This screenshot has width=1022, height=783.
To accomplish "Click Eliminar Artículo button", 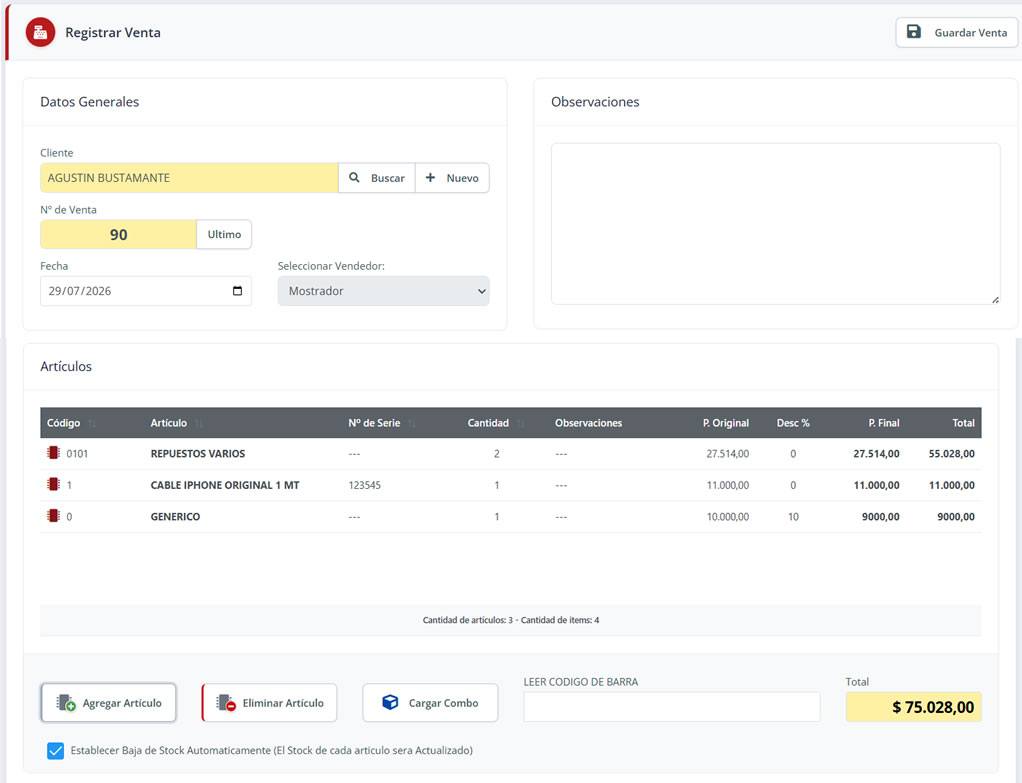I will click(x=269, y=703).
